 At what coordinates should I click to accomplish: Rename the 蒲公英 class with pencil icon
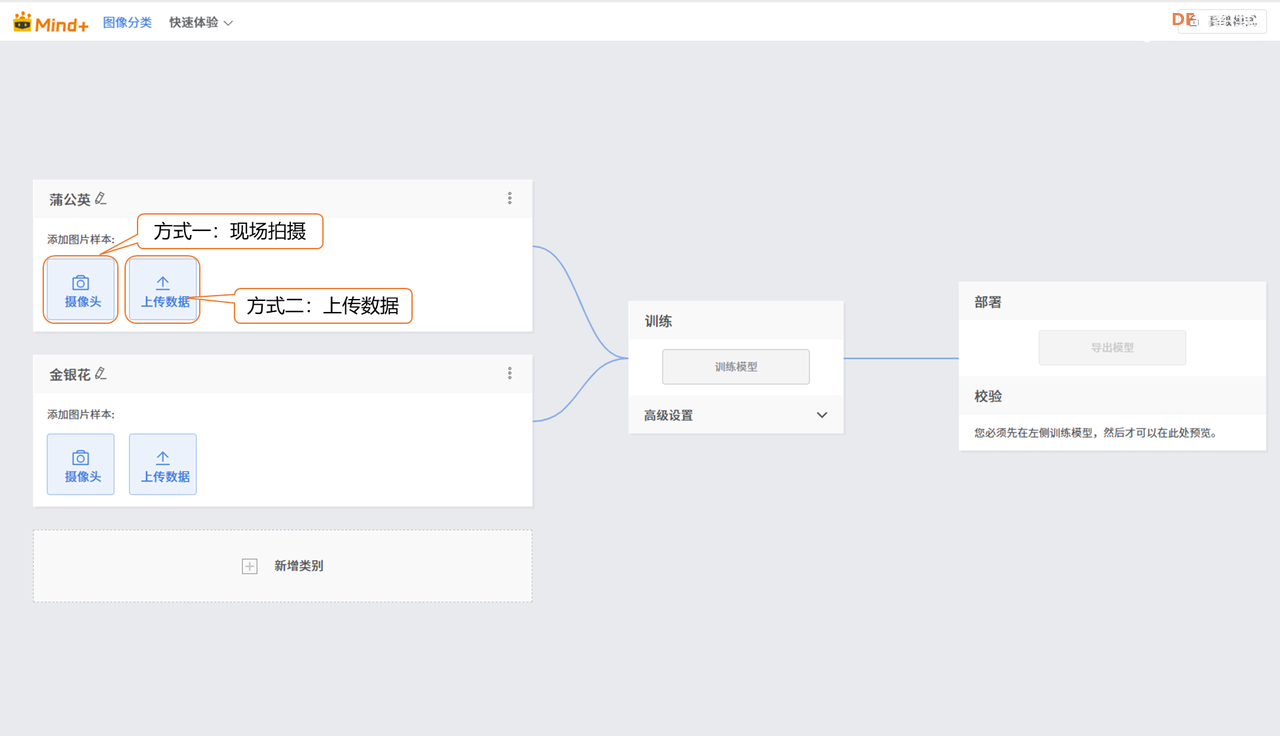click(100, 199)
